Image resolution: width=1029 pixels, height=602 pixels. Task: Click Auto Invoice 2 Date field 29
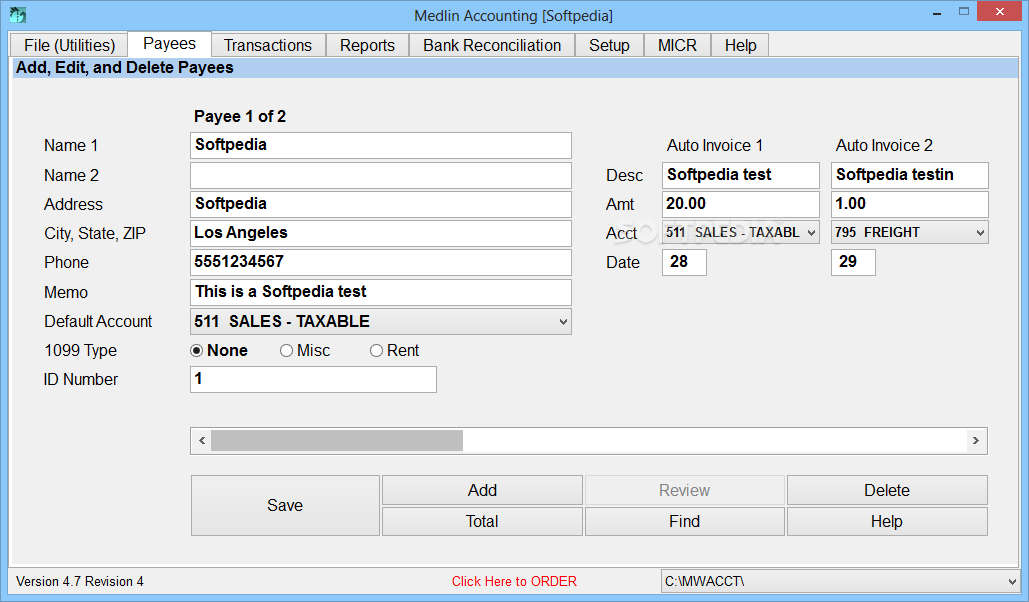pyautogui.click(x=853, y=262)
